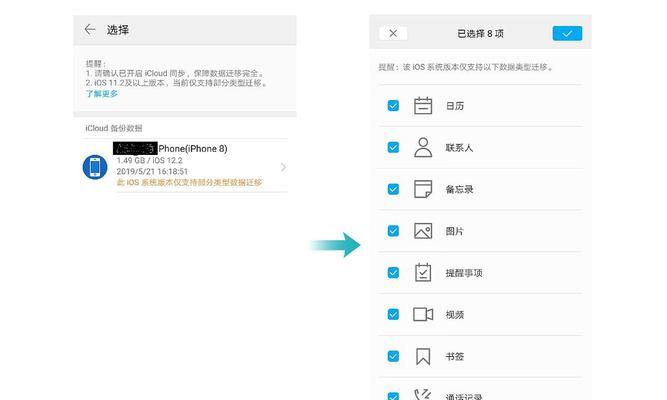Select the 书签 label
The height and width of the screenshot is (400, 667).
point(455,356)
